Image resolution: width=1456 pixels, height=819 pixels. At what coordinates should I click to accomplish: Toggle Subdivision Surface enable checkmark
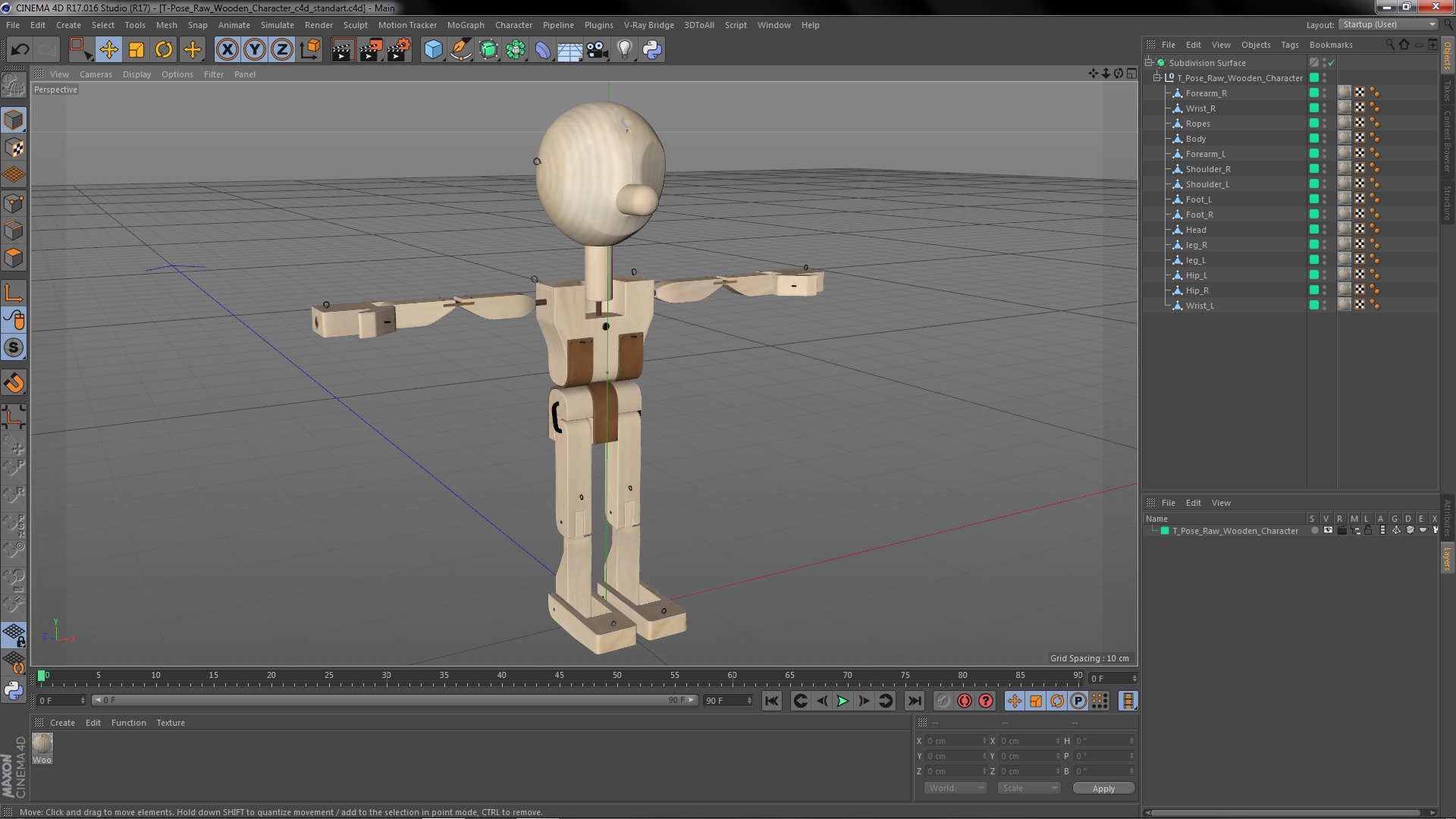(x=1331, y=63)
